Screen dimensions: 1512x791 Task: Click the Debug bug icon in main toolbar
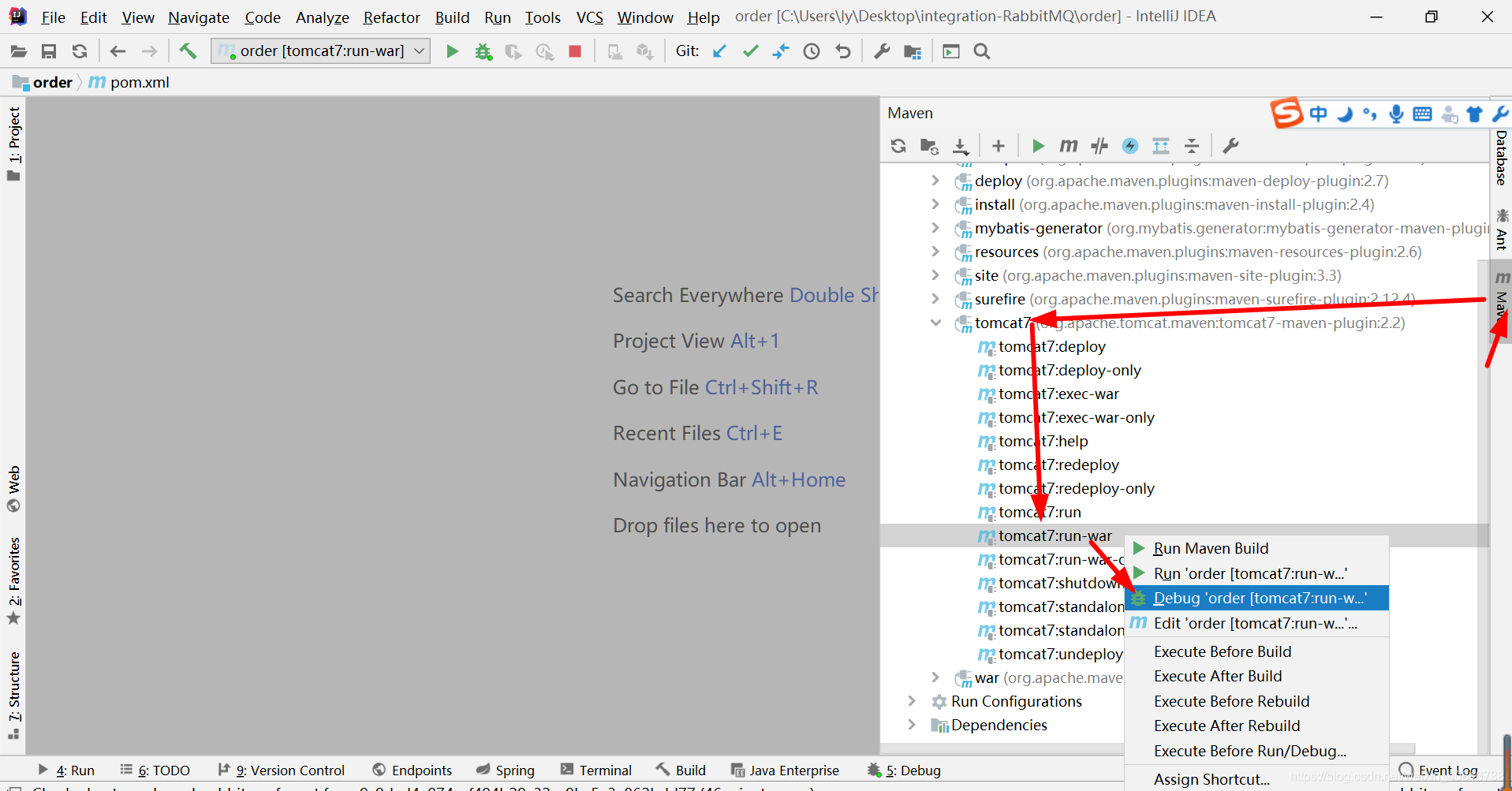483,51
